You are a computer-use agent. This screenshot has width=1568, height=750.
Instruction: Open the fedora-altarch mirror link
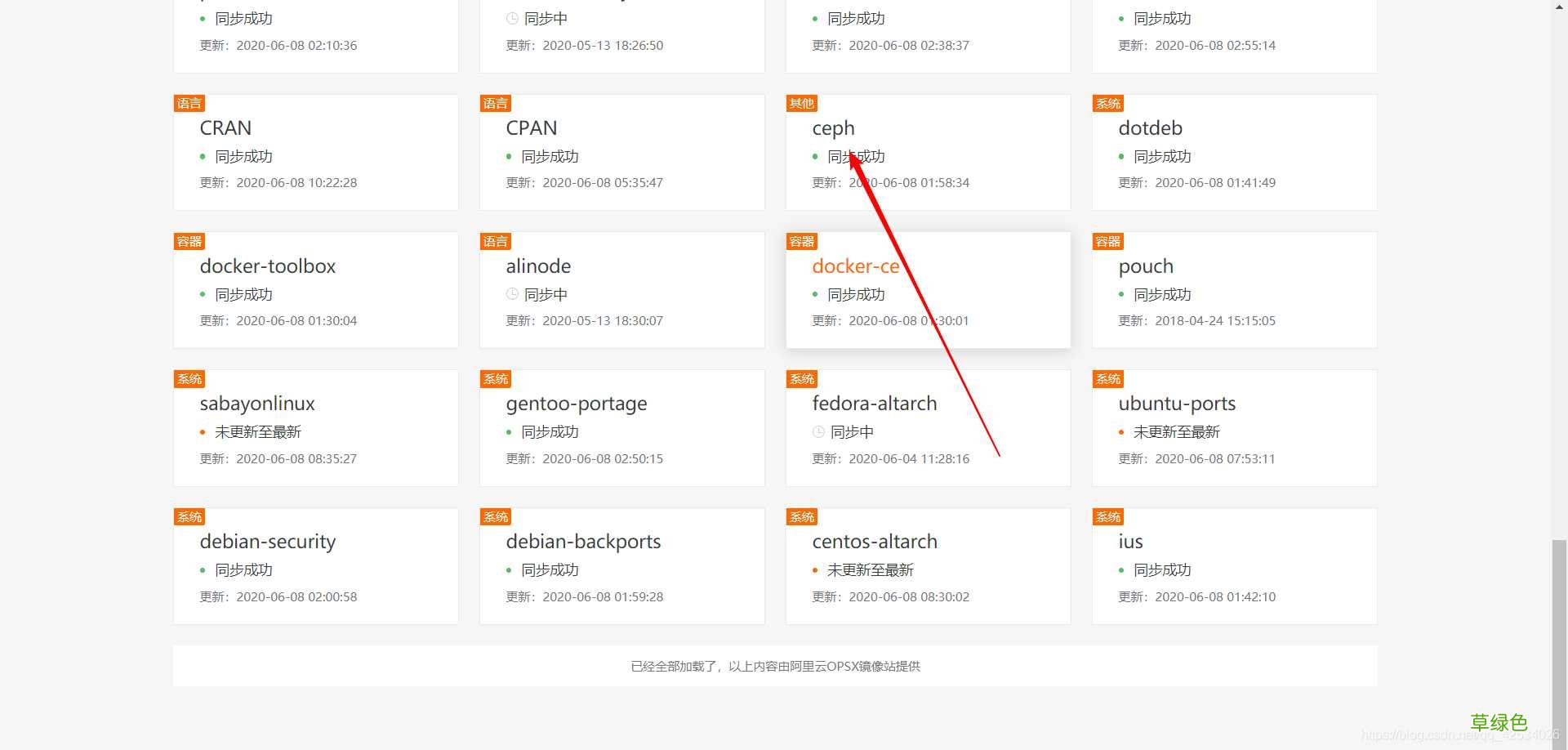pyautogui.click(x=875, y=404)
